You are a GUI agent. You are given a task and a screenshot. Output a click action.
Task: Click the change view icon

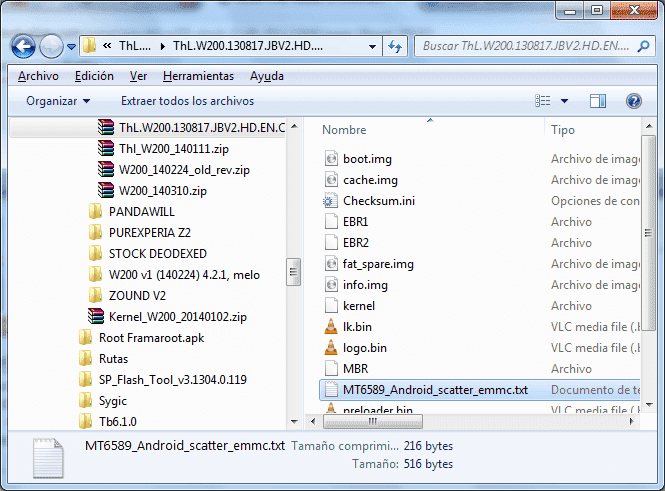543,101
